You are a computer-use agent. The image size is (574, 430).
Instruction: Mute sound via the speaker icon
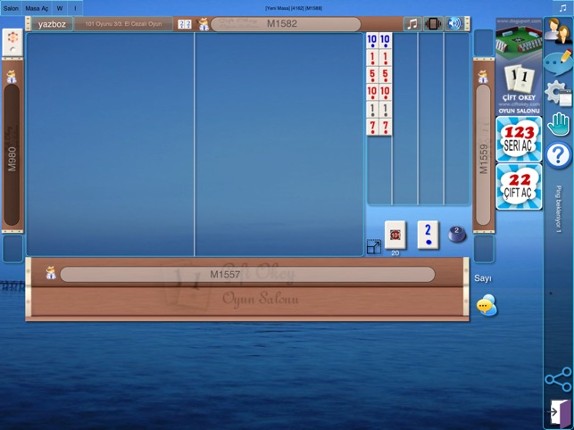pyautogui.click(x=454, y=24)
